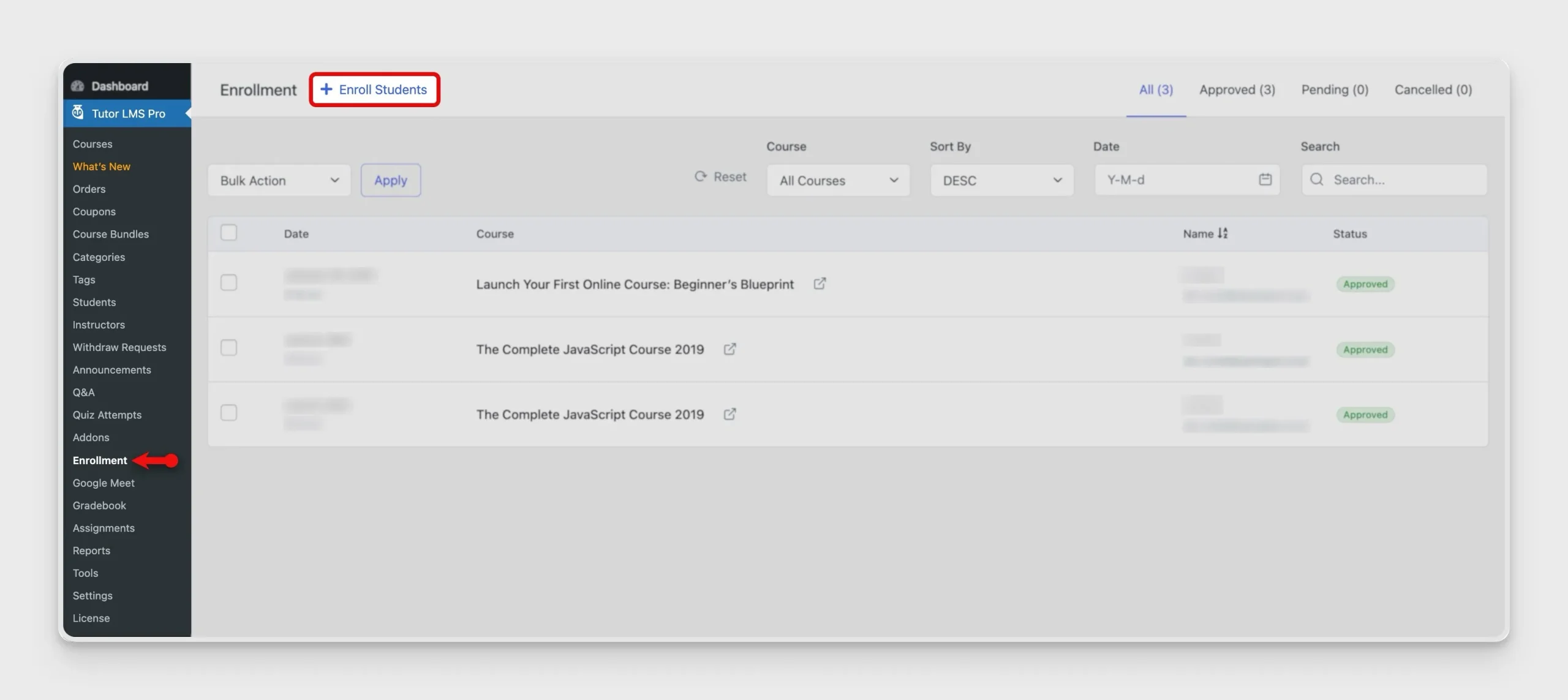Click the Reset refresh icon
Image resolution: width=1568 pixels, height=700 pixels.
(x=701, y=176)
